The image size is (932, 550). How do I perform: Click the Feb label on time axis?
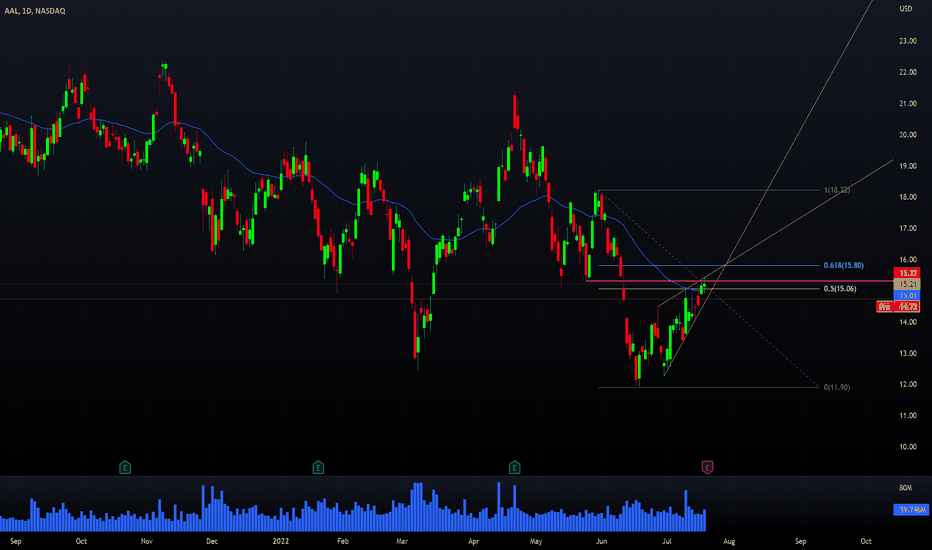point(342,541)
